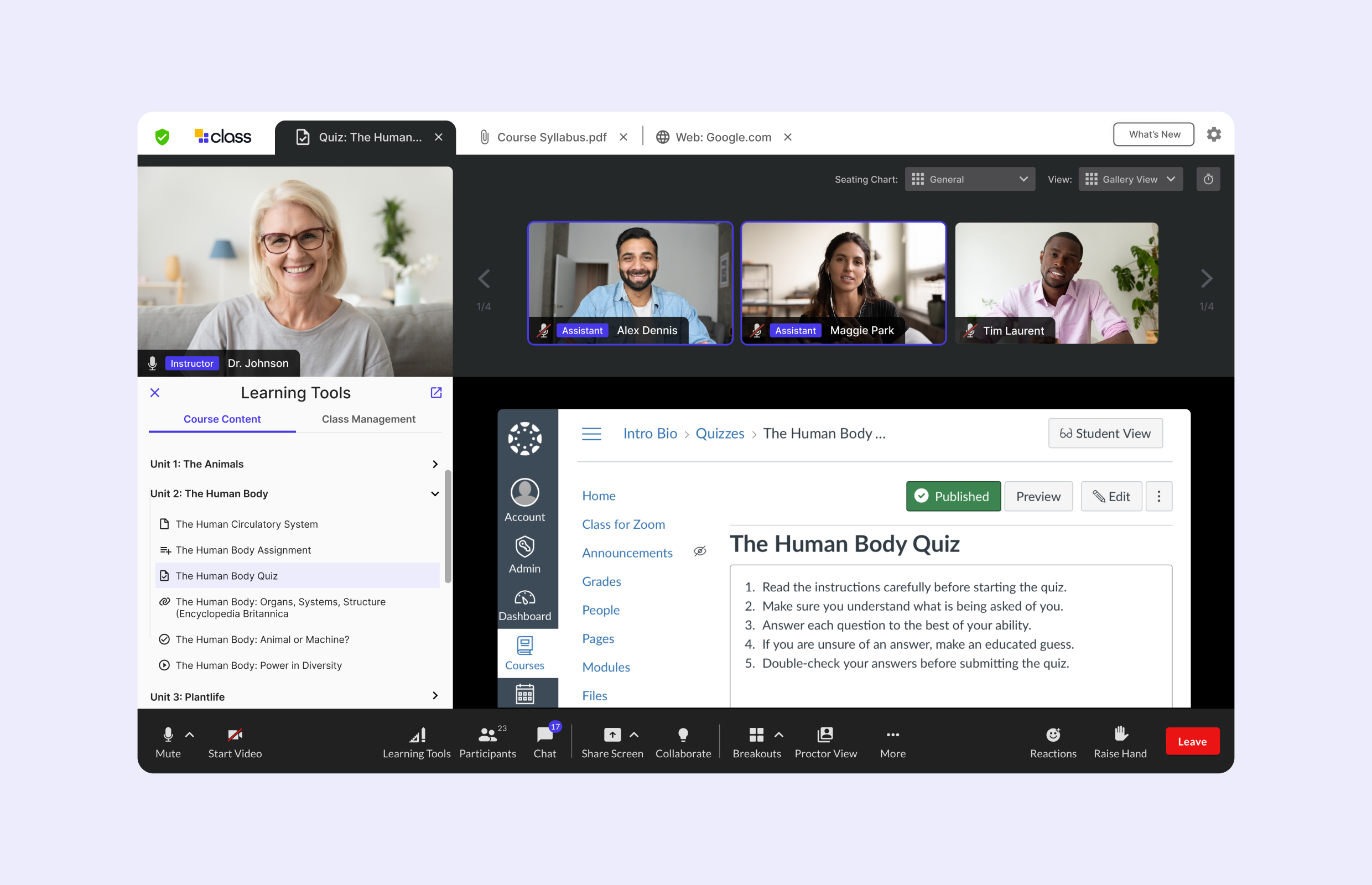Switch to Class Management tab
Image resolution: width=1372 pixels, height=885 pixels.
(368, 418)
